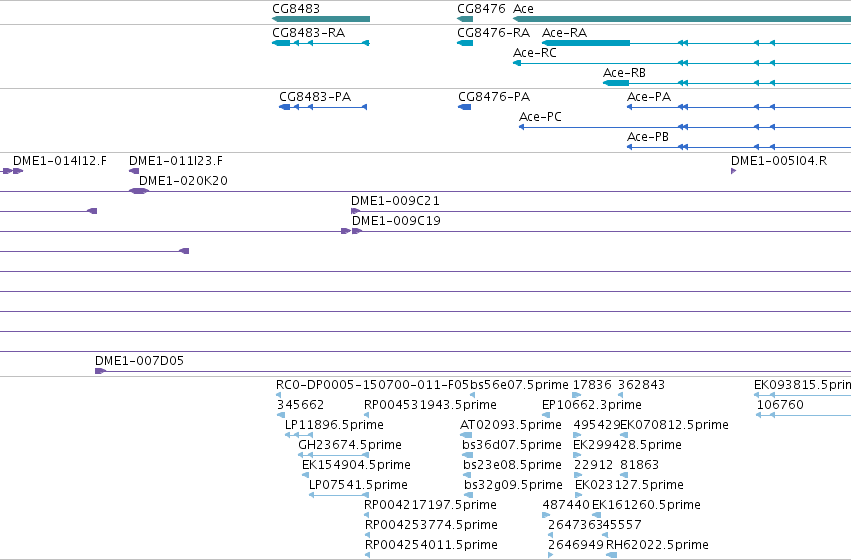Open the 495429 EST label
The width and height of the screenshot is (851, 560).
click(596, 425)
